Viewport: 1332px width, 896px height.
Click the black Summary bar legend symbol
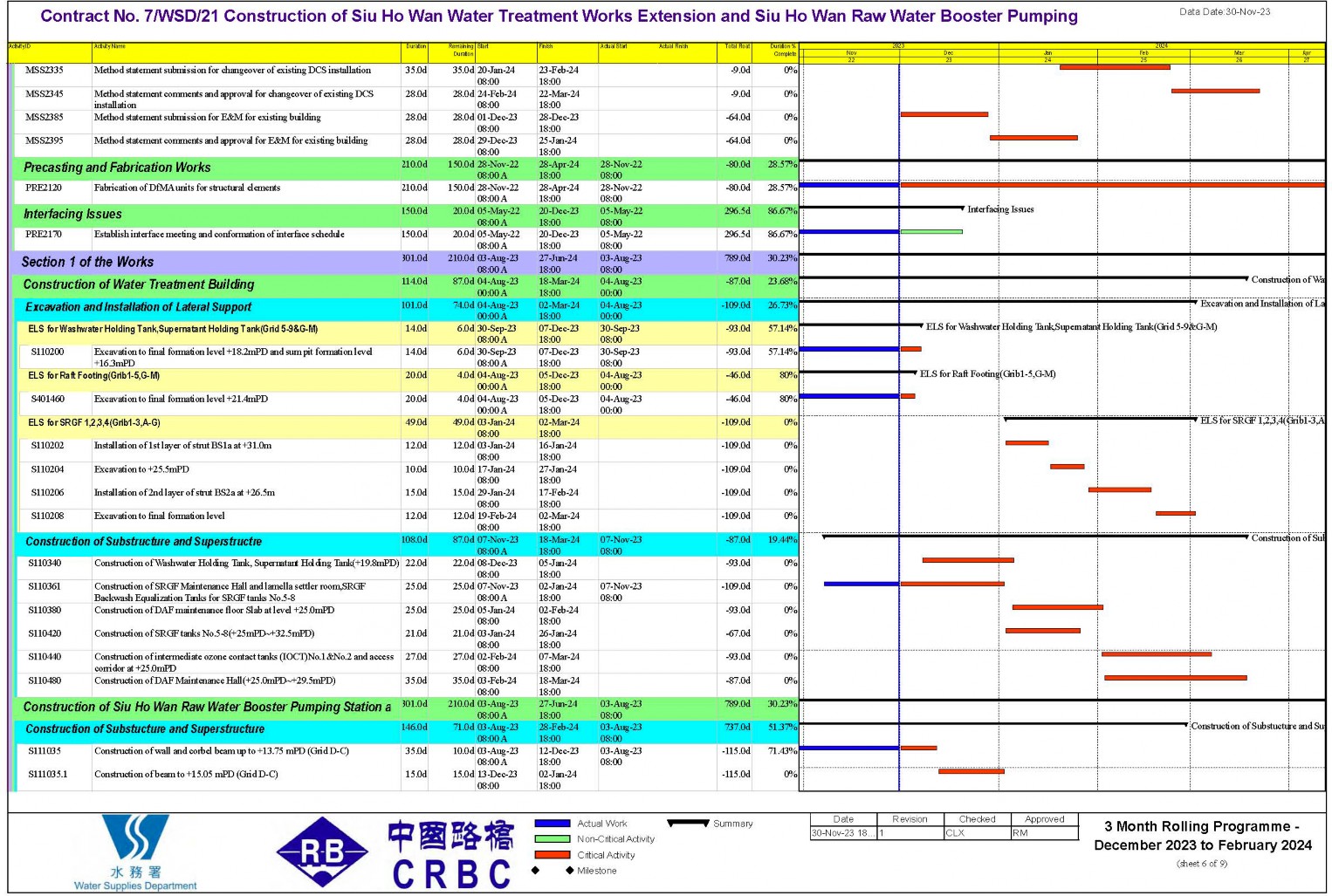[688, 823]
